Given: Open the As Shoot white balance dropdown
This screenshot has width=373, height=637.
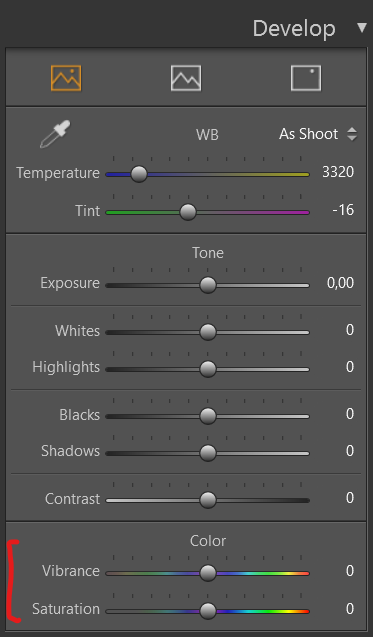Looking at the screenshot, I should [x=318, y=134].
